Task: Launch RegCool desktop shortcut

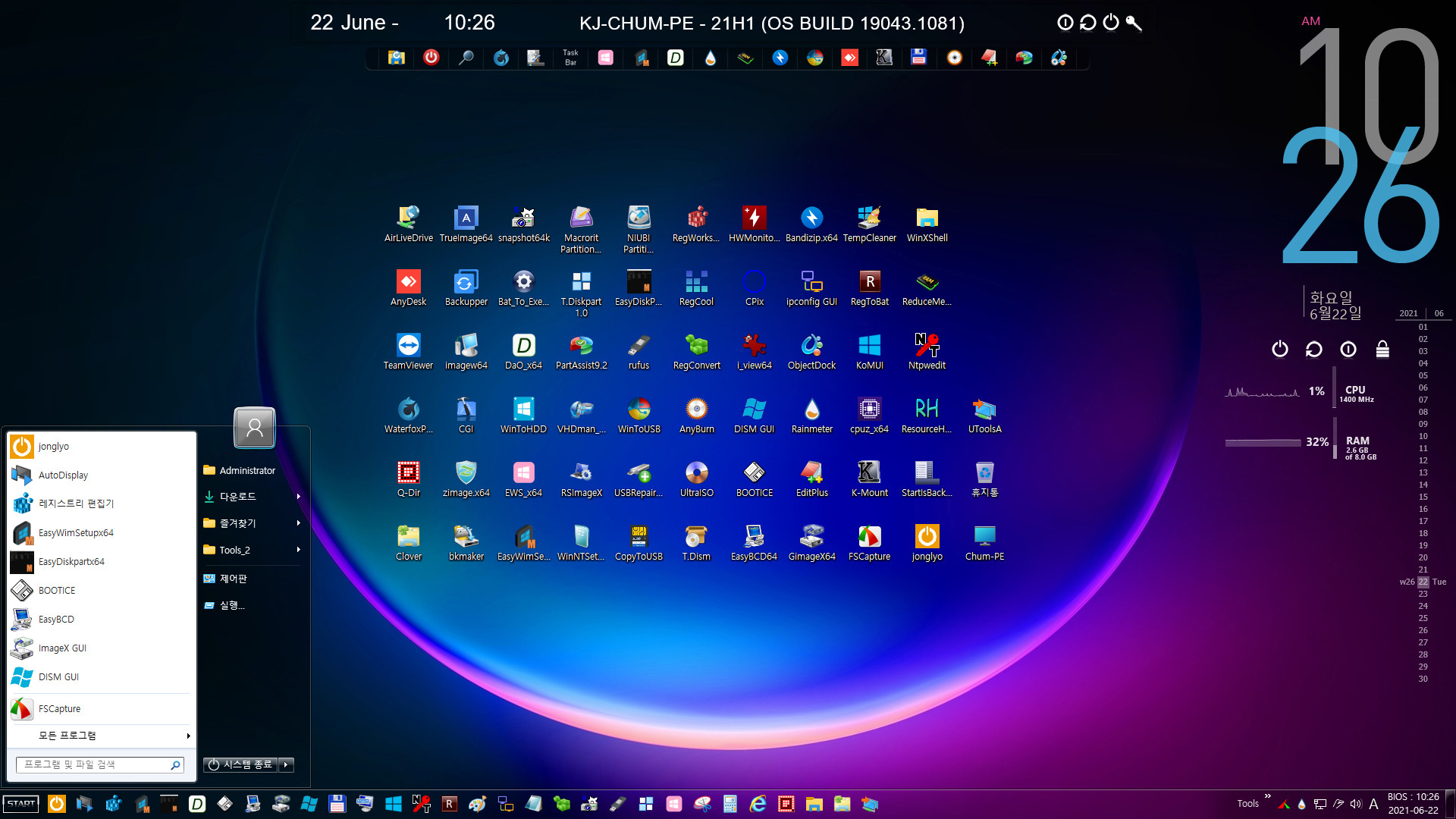Action: tap(696, 288)
